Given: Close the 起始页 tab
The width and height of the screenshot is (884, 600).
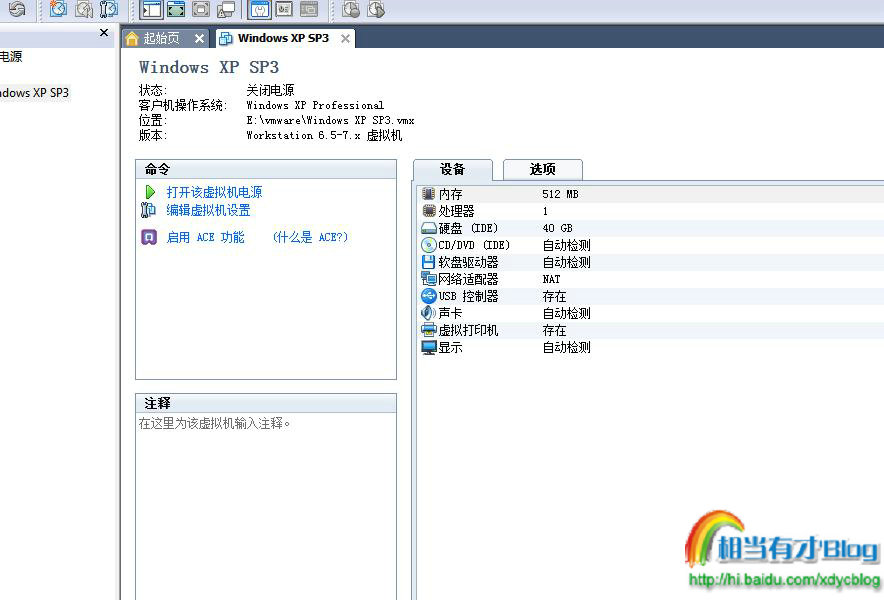Looking at the screenshot, I should click(x=199, y=38).
